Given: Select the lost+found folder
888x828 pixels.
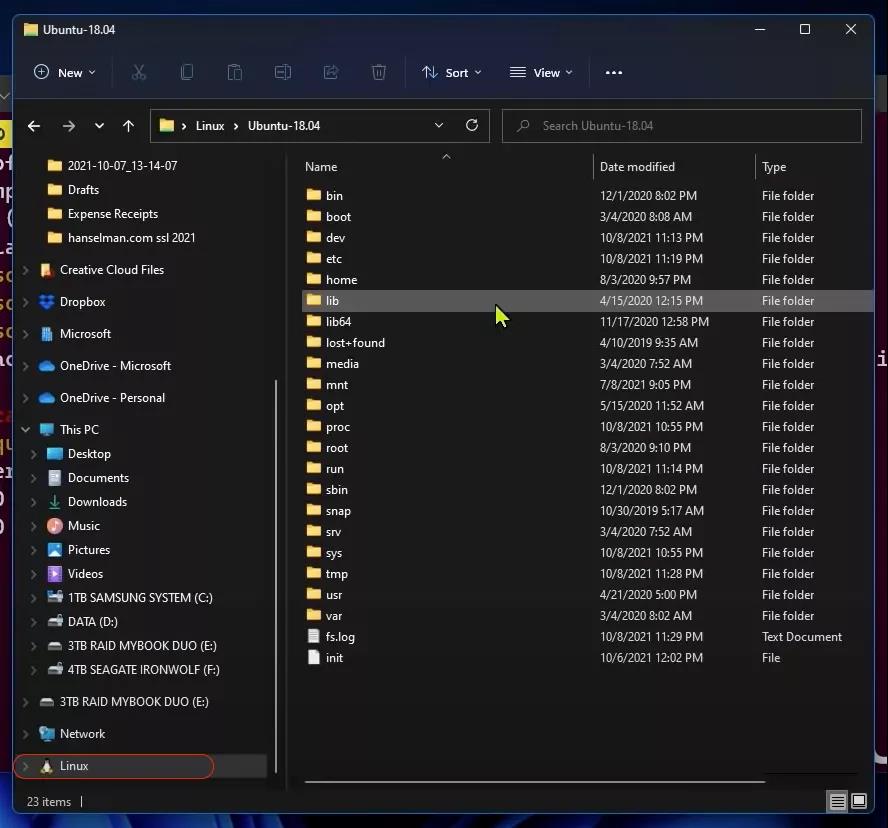Looking at the screenshot, I should (x=587, y=343).
